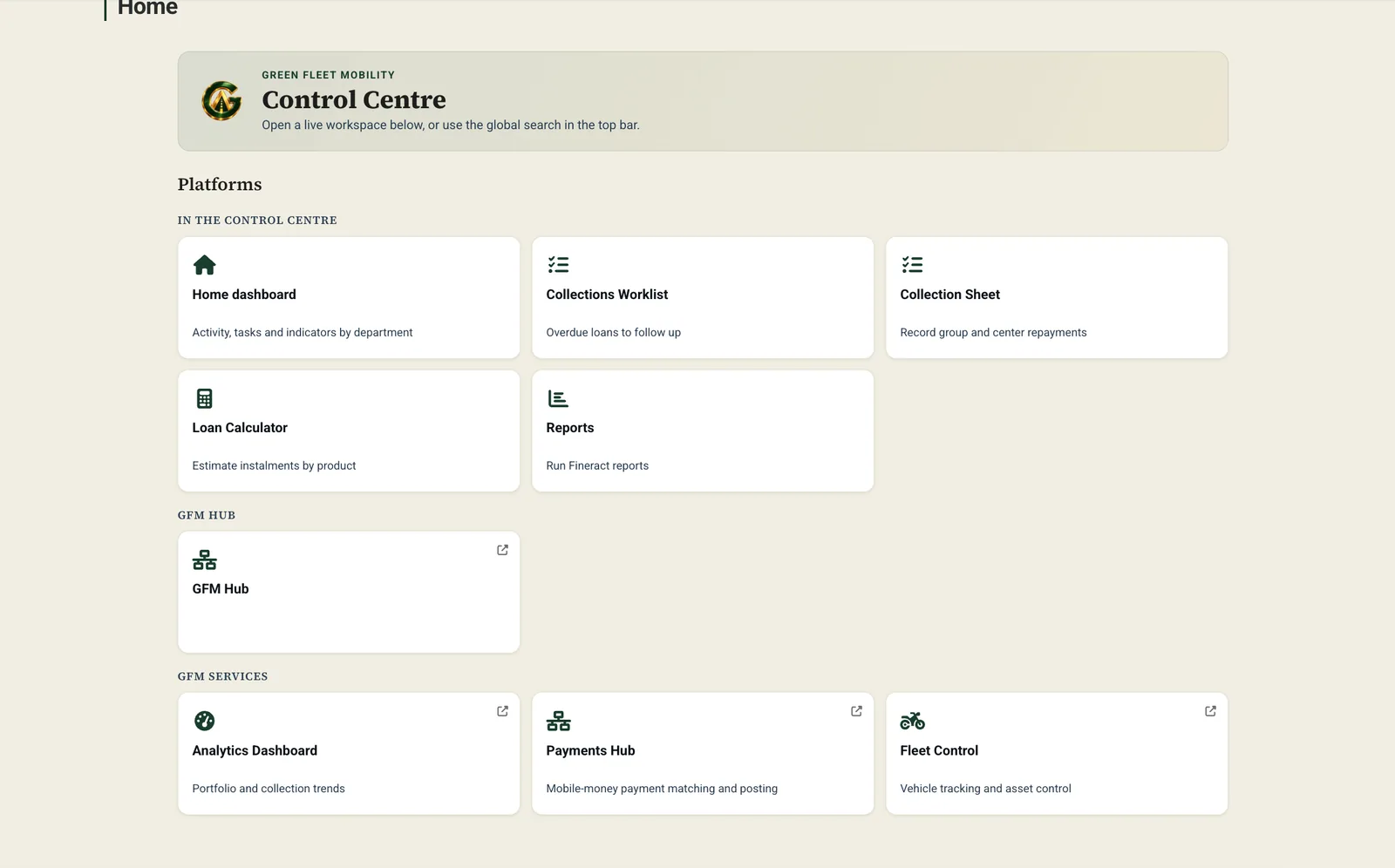
Task: Click the 'GFM HUB' section label
Action: point(207,515)
